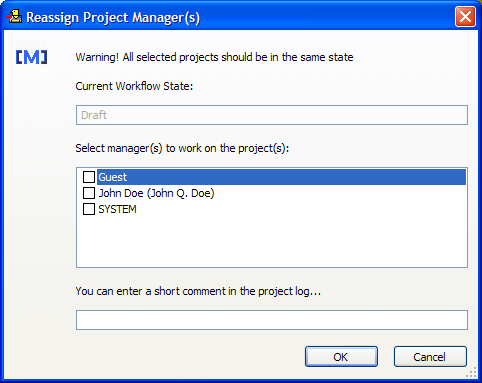This screenshot has height=383, width=482.
Task: Cancel the reassignment dialog
Action: pos(430,357)
